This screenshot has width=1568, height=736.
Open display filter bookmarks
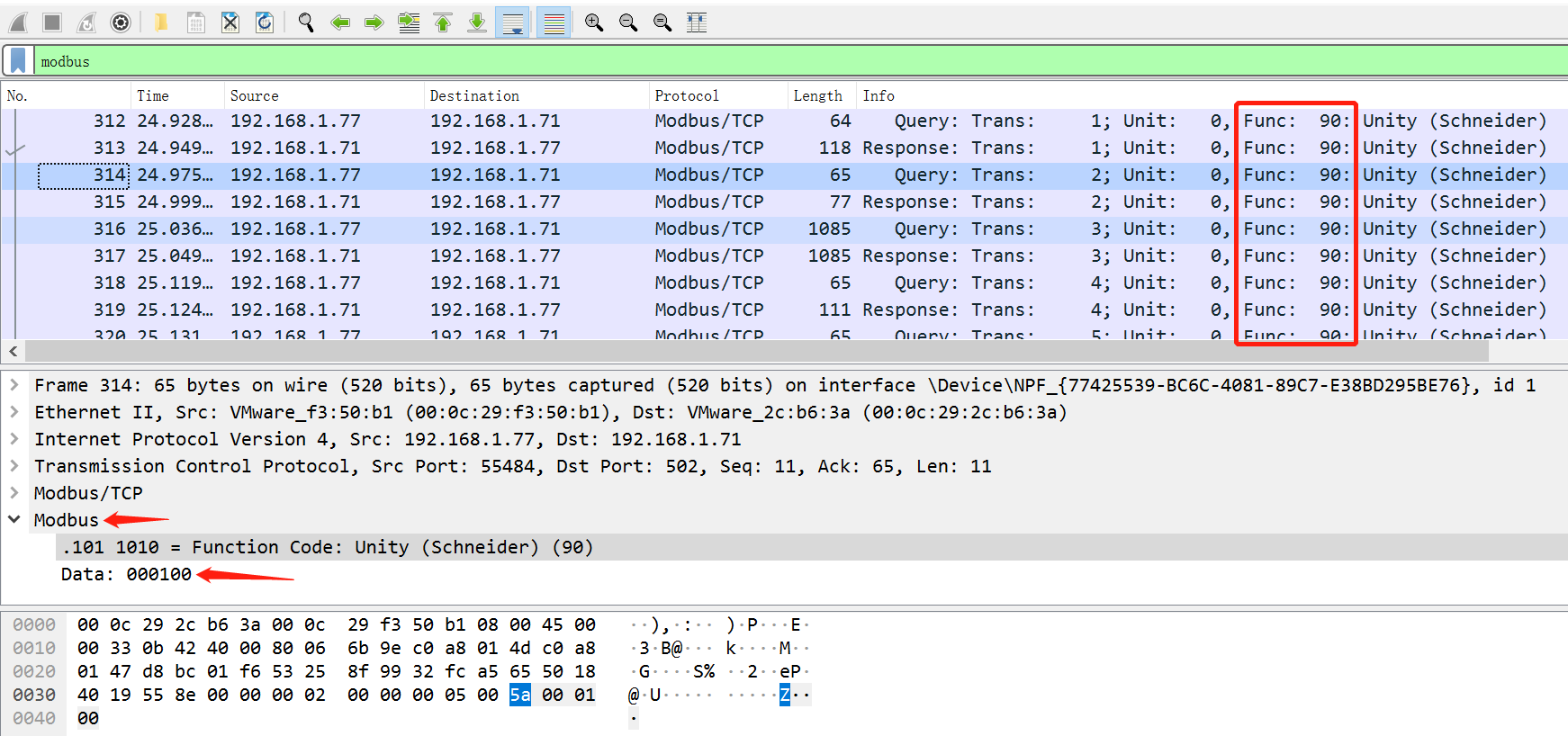point(18,61)
